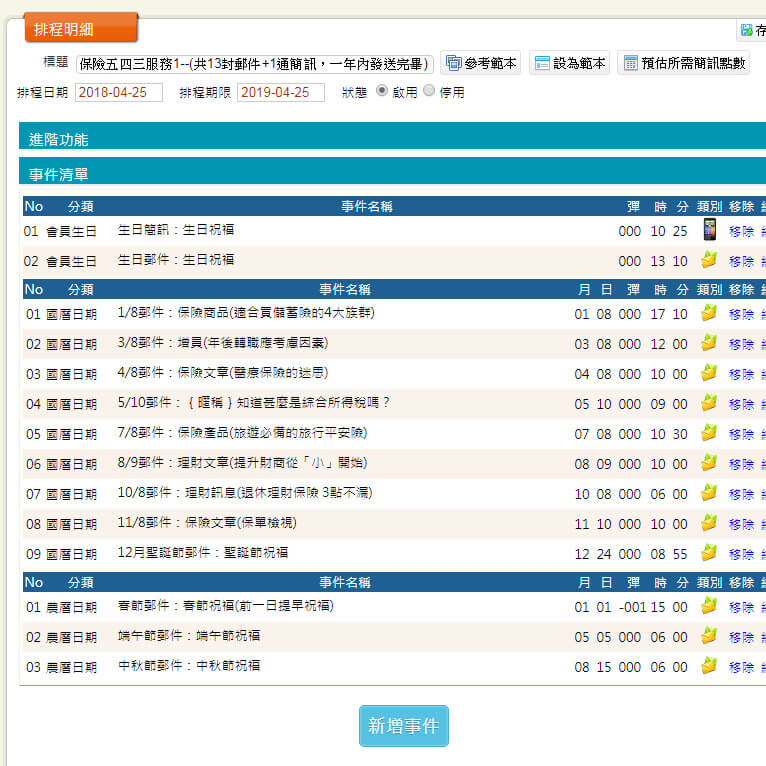Click event name 1/8郵件 保險商品
Image resolution: width=766 pixels, height=766 pixels.
[x=246, y=313]
